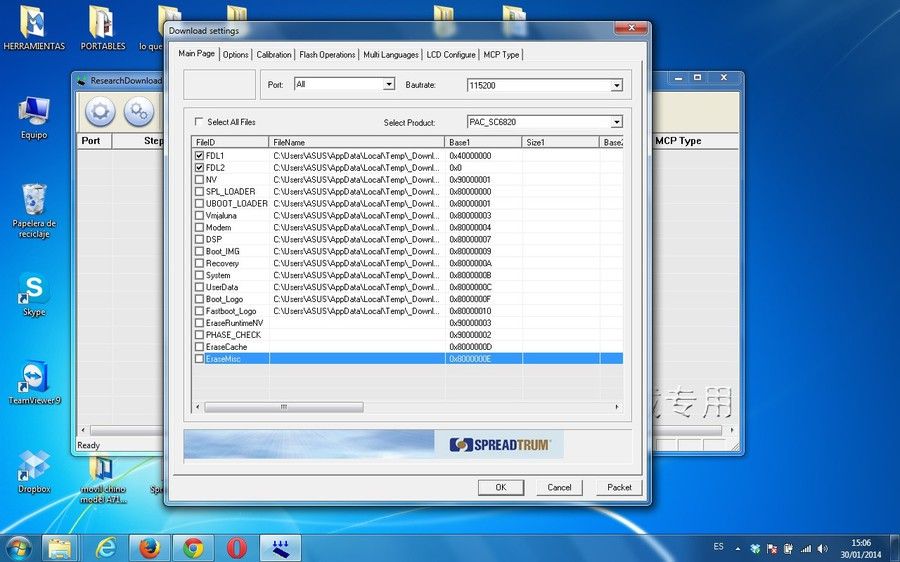Open Windows Explorer from taskbar

[x=60, y=548]
